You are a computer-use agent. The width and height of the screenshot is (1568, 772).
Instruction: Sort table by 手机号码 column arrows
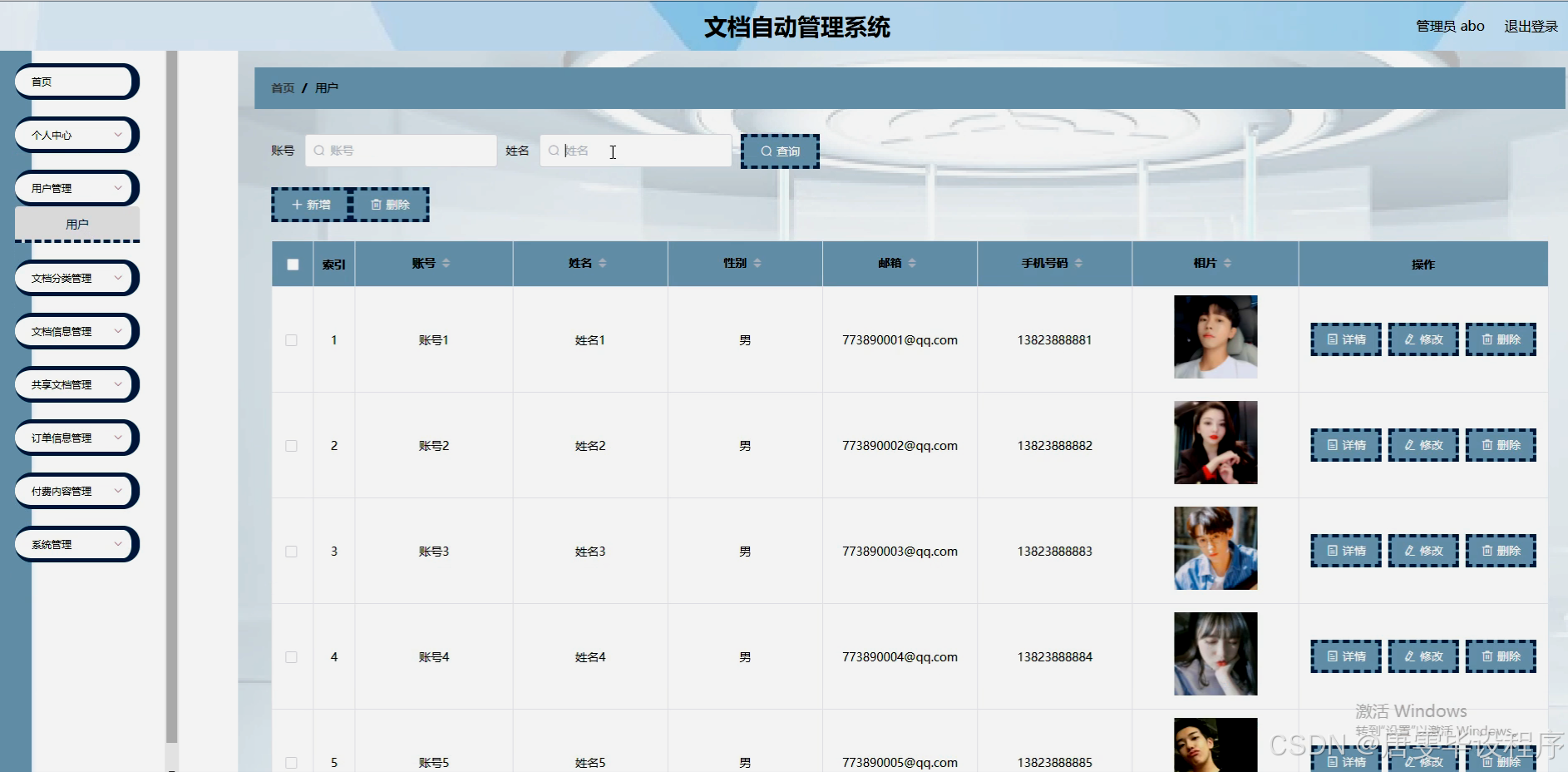point(1078,263)
